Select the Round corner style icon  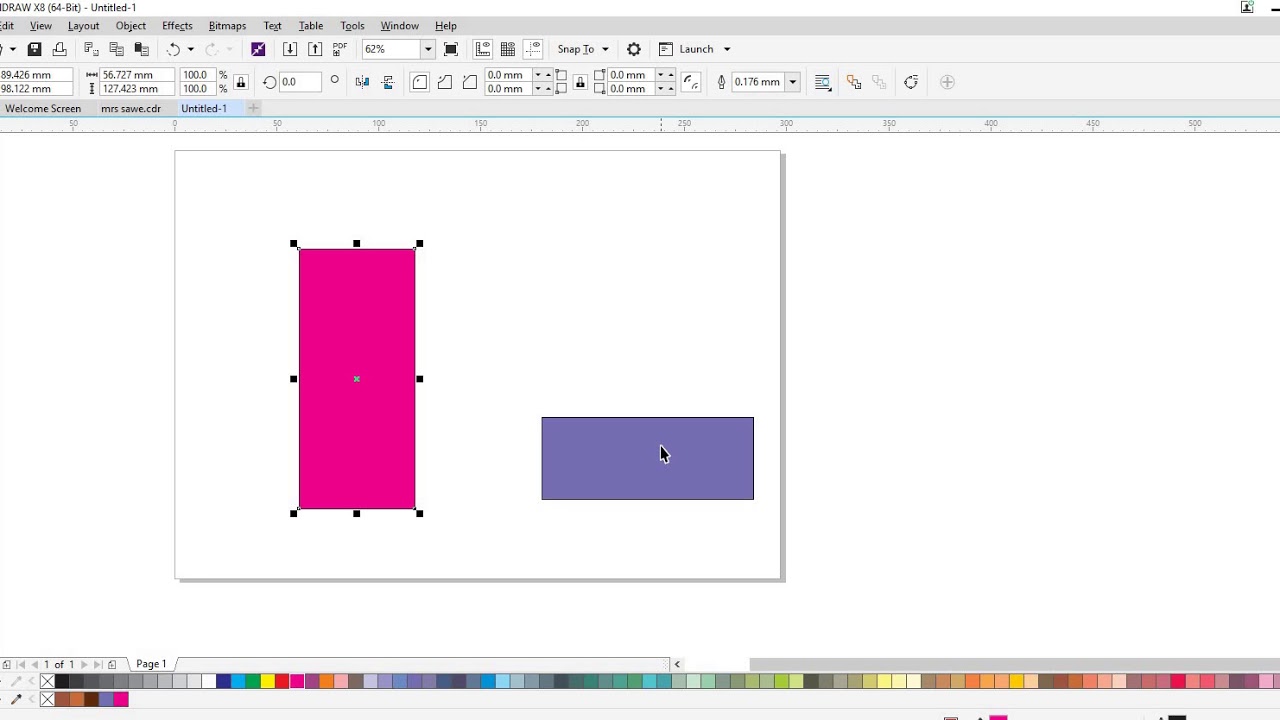420,82
